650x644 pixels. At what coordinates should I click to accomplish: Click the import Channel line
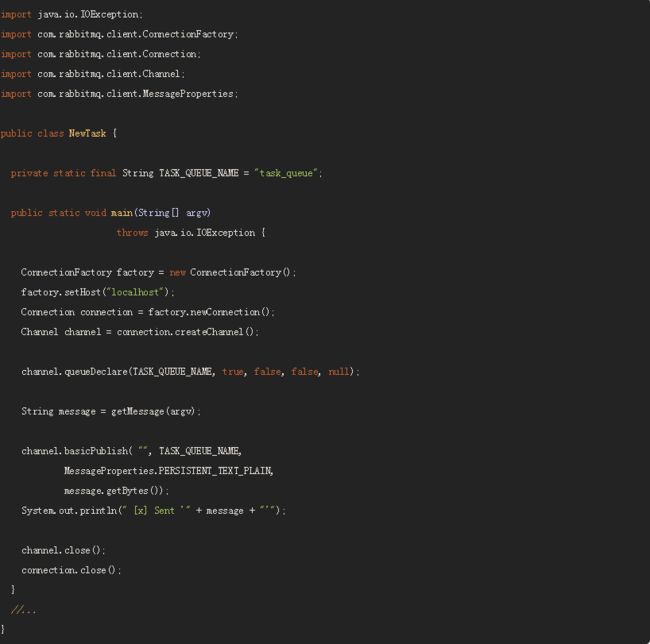93,74
